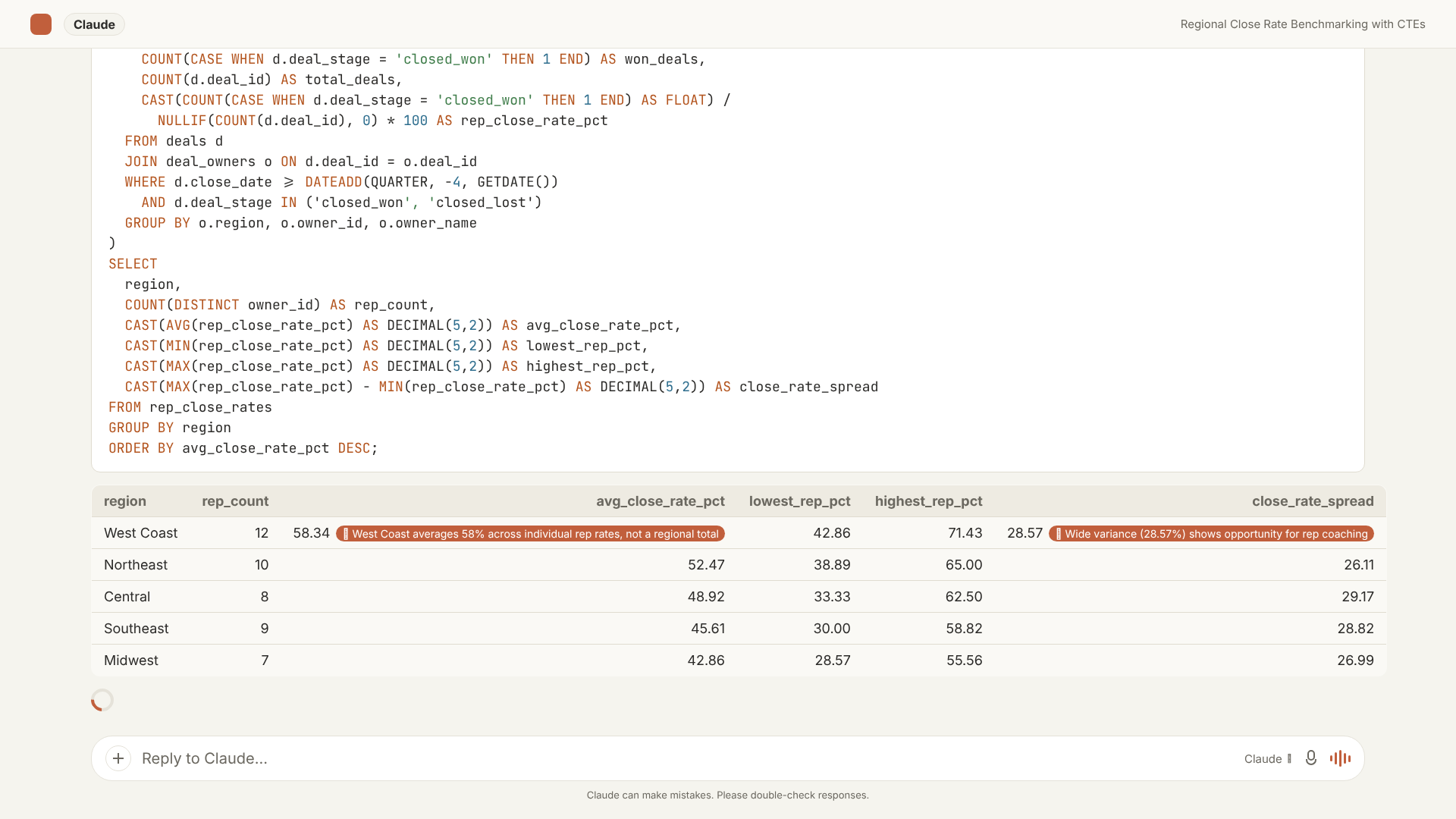Viewport: 1456px width, 819px height.
Task: Click the 71.43 highest rep value
Action: click(965, 533)
